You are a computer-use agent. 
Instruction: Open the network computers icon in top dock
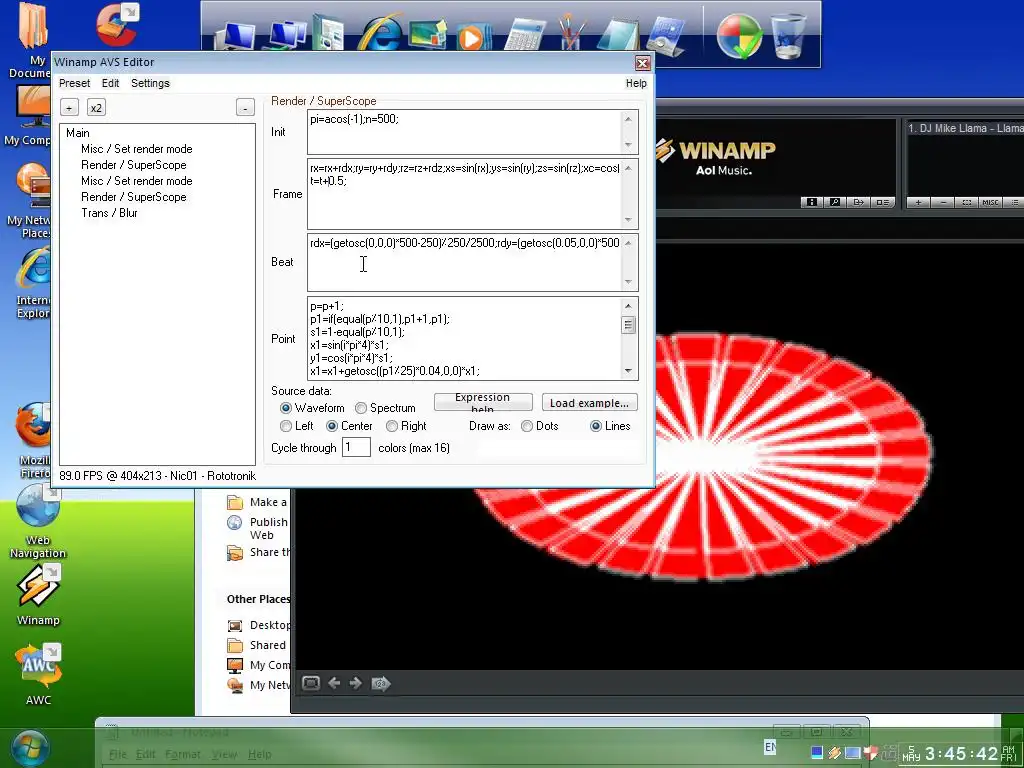click(x=287, y=35)
